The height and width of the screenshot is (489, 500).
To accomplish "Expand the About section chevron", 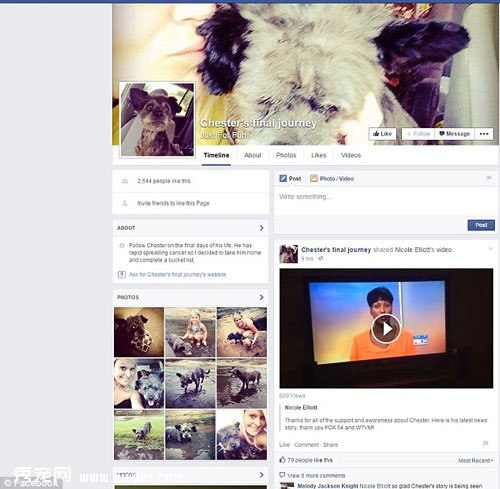I will [261, 228].
